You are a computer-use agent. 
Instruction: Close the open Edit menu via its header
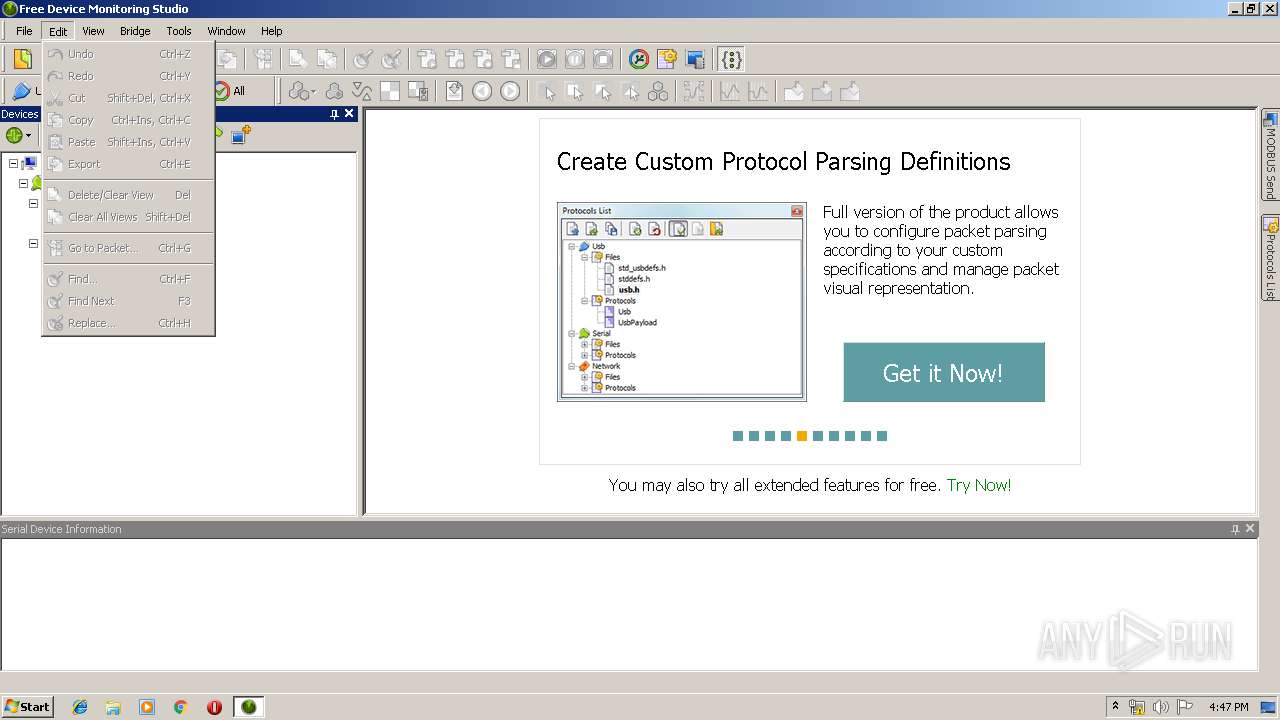point(58,31)
